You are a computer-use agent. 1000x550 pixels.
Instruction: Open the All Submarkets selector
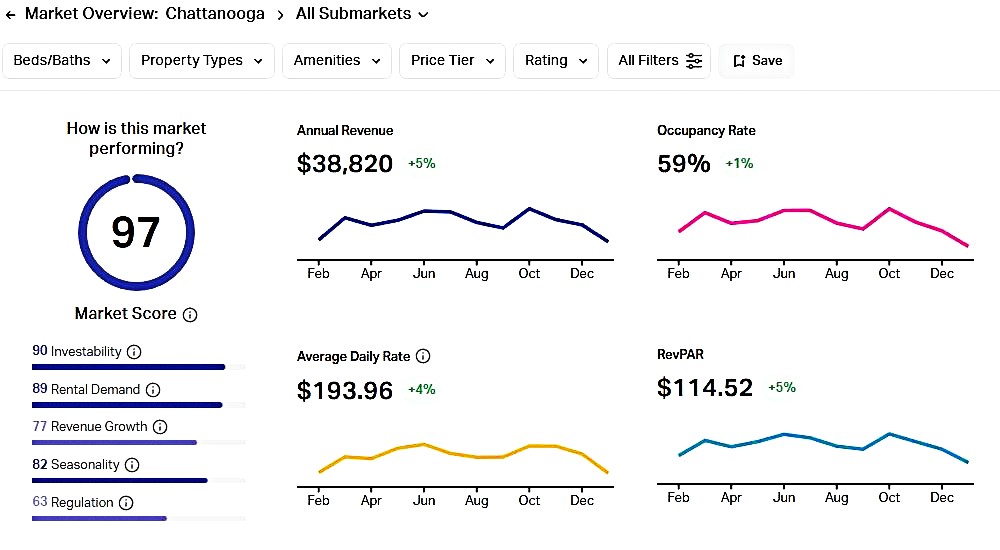[x=362, y=14]
